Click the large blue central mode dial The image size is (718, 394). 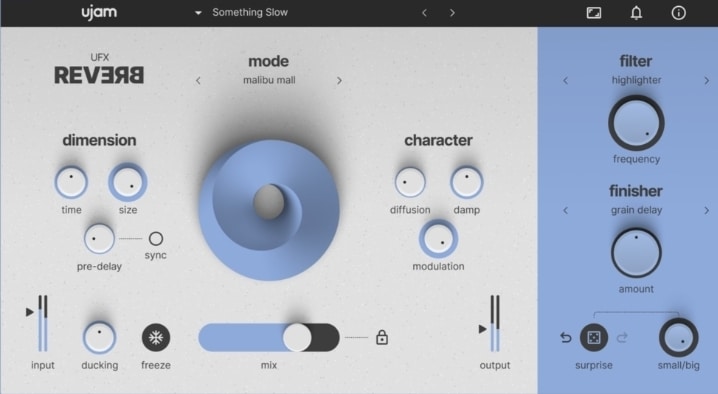pos(269,210)
